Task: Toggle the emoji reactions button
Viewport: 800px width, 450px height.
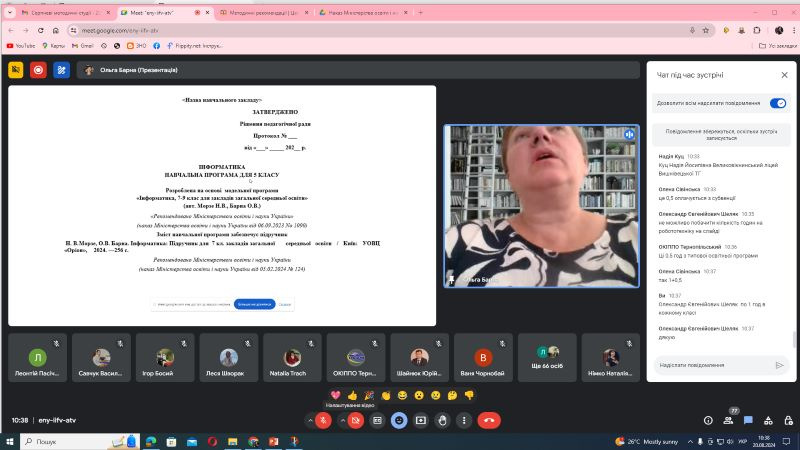Action: pyautogui.click(x=399, y=420)
